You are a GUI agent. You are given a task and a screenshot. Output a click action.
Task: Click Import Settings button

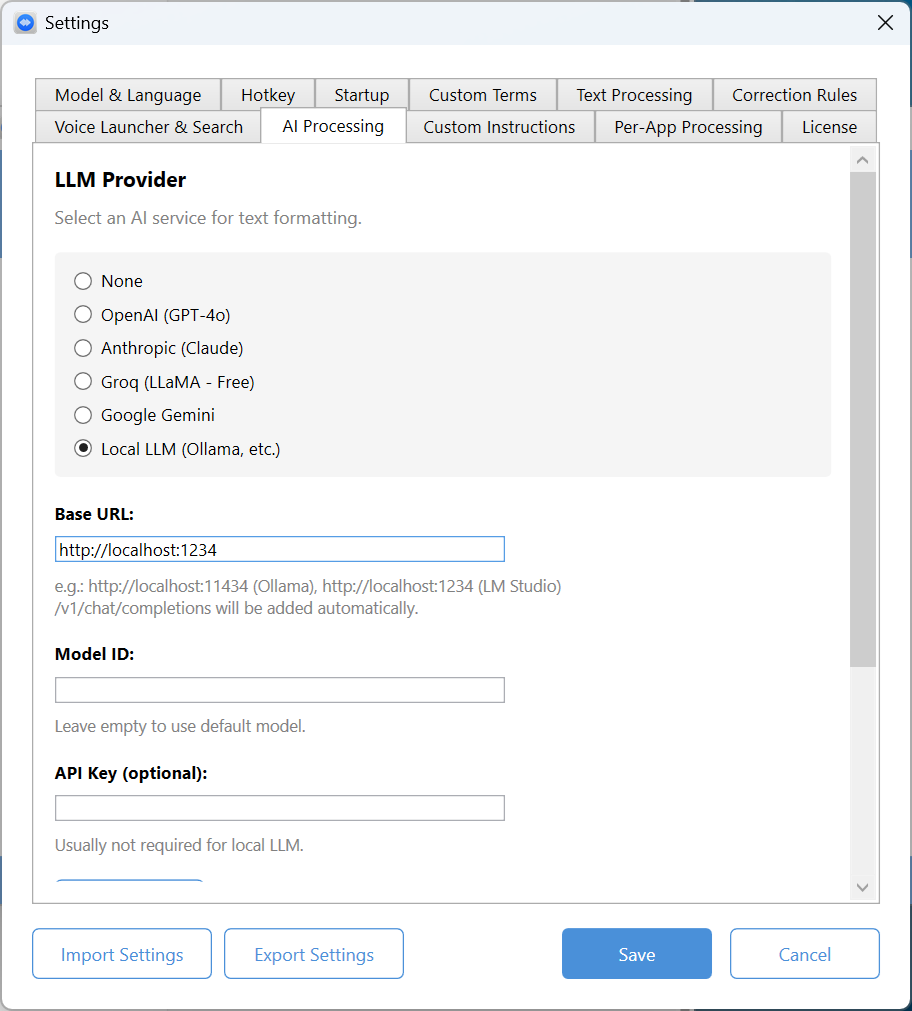click(122, 954)
